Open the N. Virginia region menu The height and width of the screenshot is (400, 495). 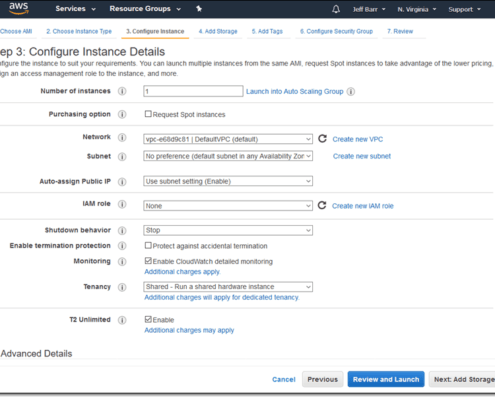click(x=417, y=9)
